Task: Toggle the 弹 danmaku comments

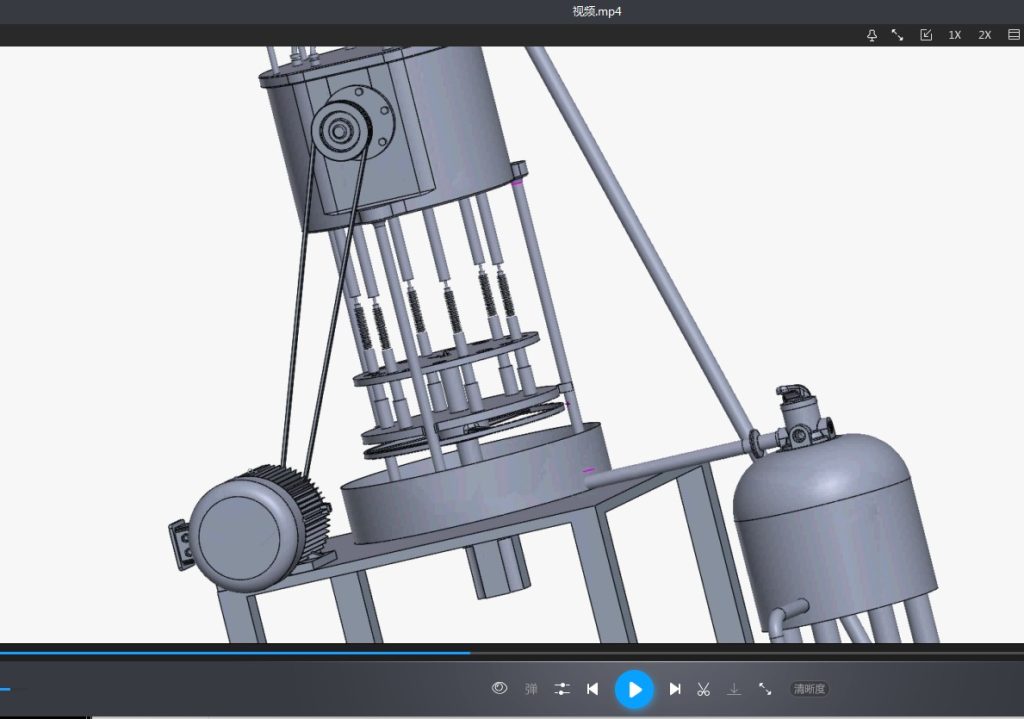Action: click(x=531, y=689)
